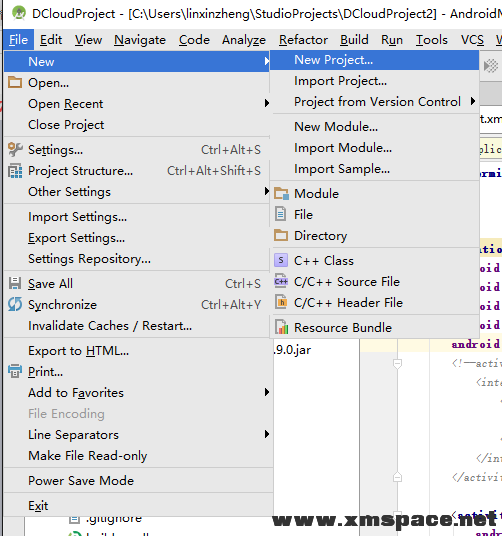Choose Exit from the File menu

pos(137,506)
